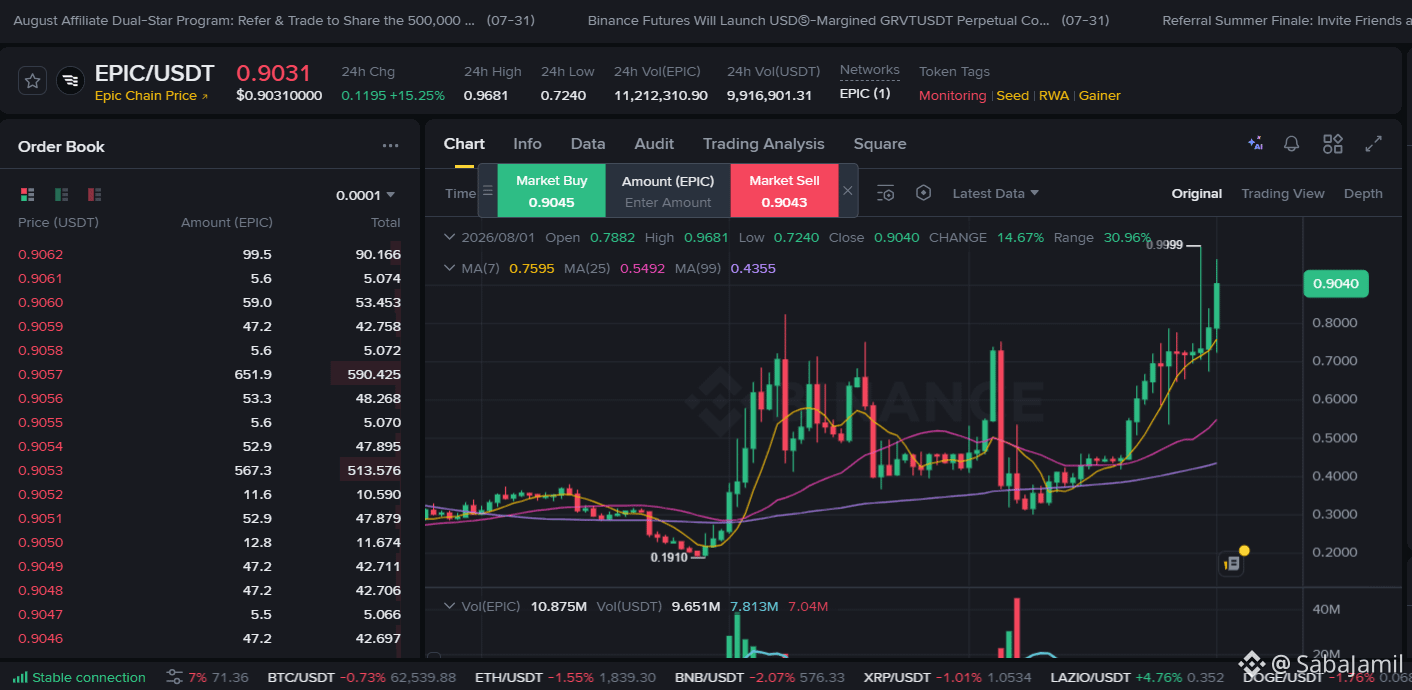Image resolution: width=1412 pixels, height=690 pixels.
Task: Select the Depth chart mode
Action: coord(1363,193)
